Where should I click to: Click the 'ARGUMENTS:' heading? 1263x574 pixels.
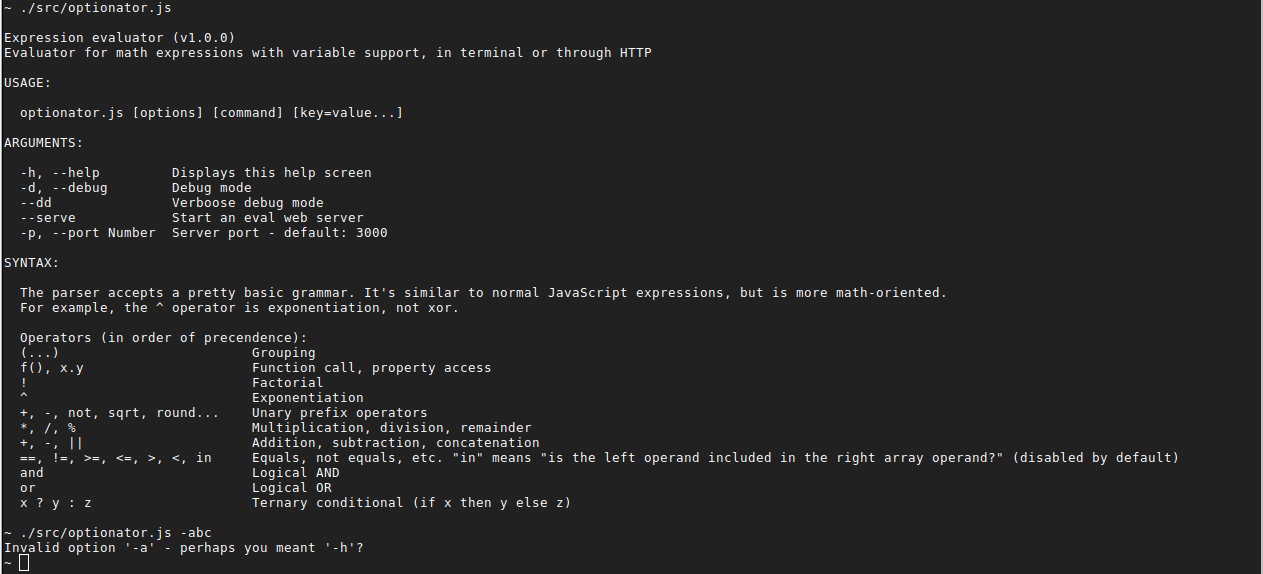click(44, 143)
